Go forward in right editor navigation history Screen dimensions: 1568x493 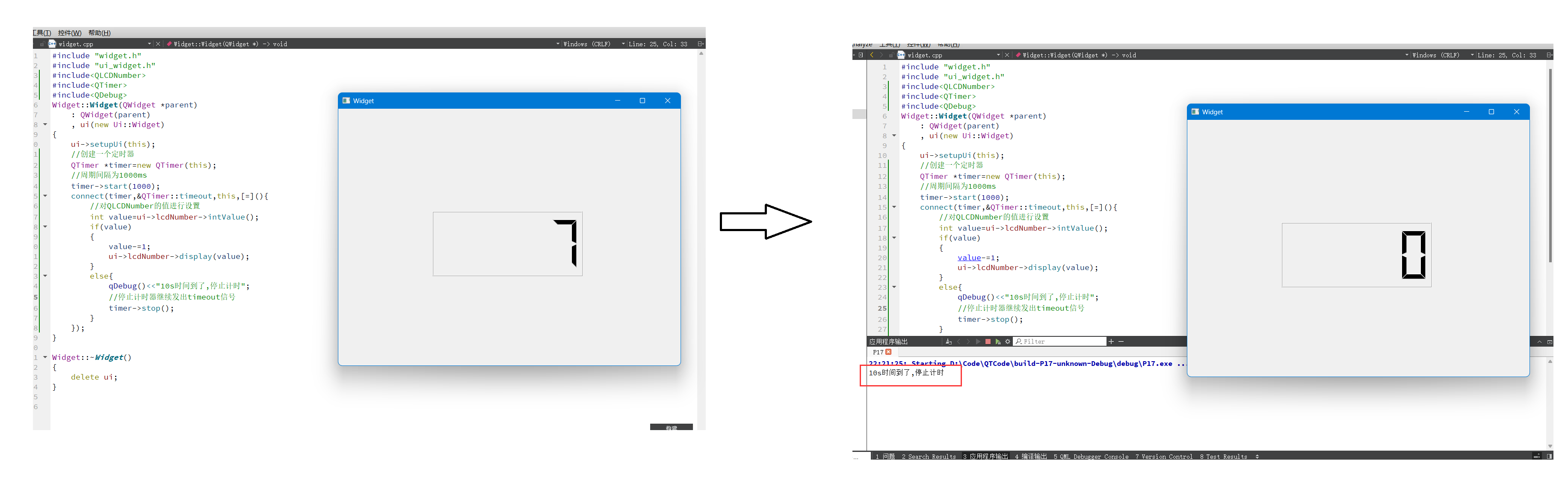pos(882,55)
